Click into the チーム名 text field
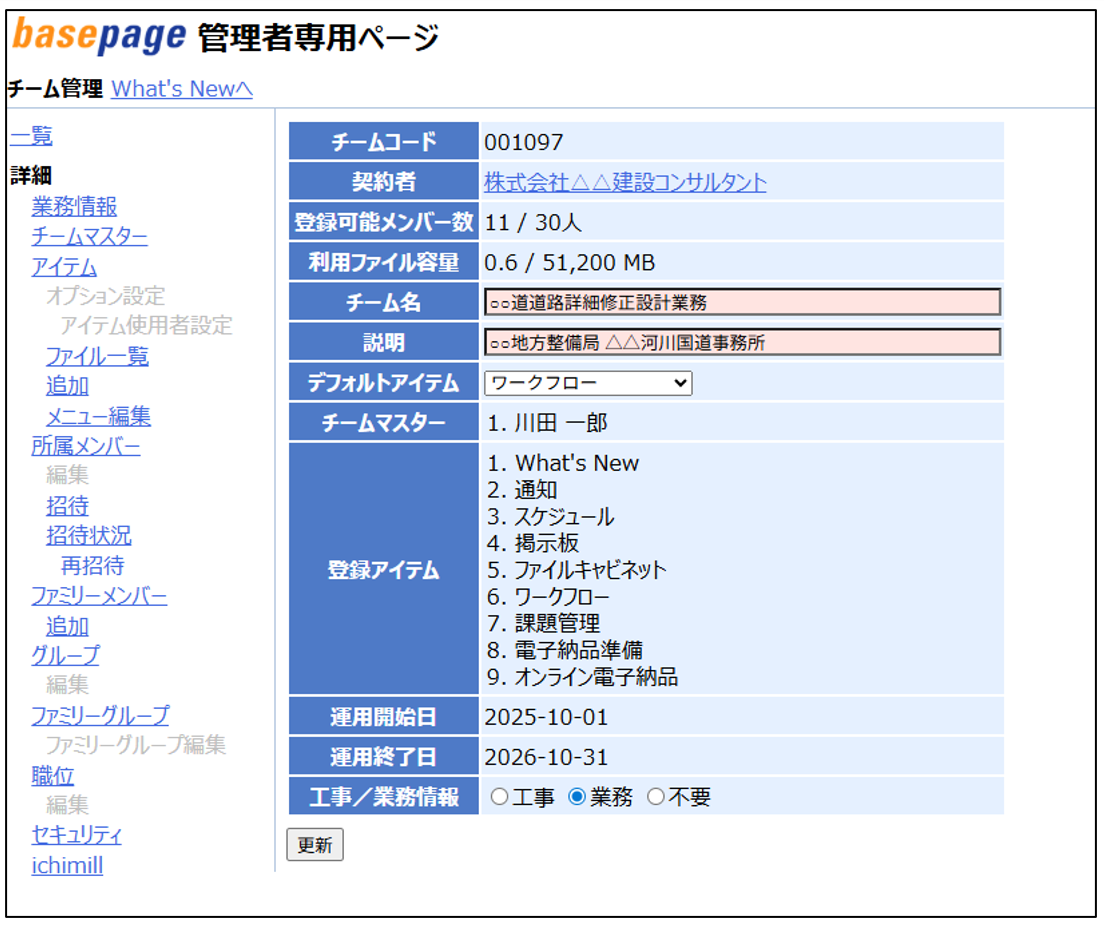The width and height of the screenshot is (1104, 927). (x=741, y=303)
